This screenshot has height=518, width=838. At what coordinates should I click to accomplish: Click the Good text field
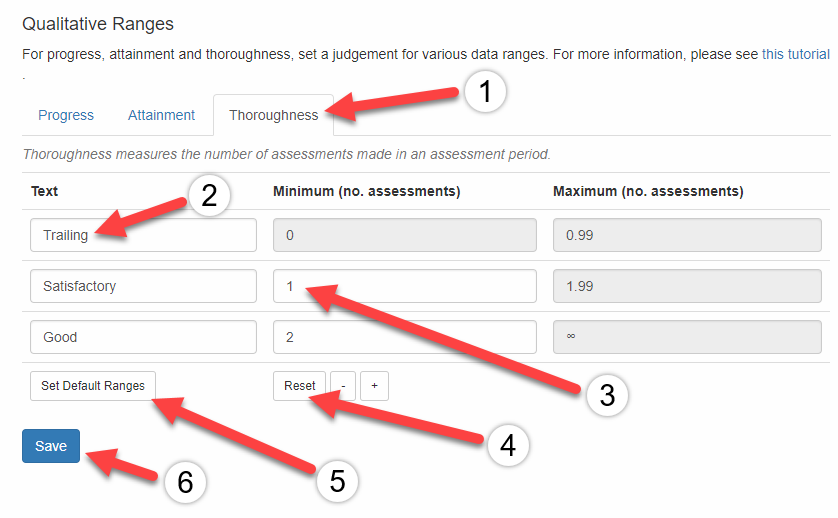tap(143, 337)
